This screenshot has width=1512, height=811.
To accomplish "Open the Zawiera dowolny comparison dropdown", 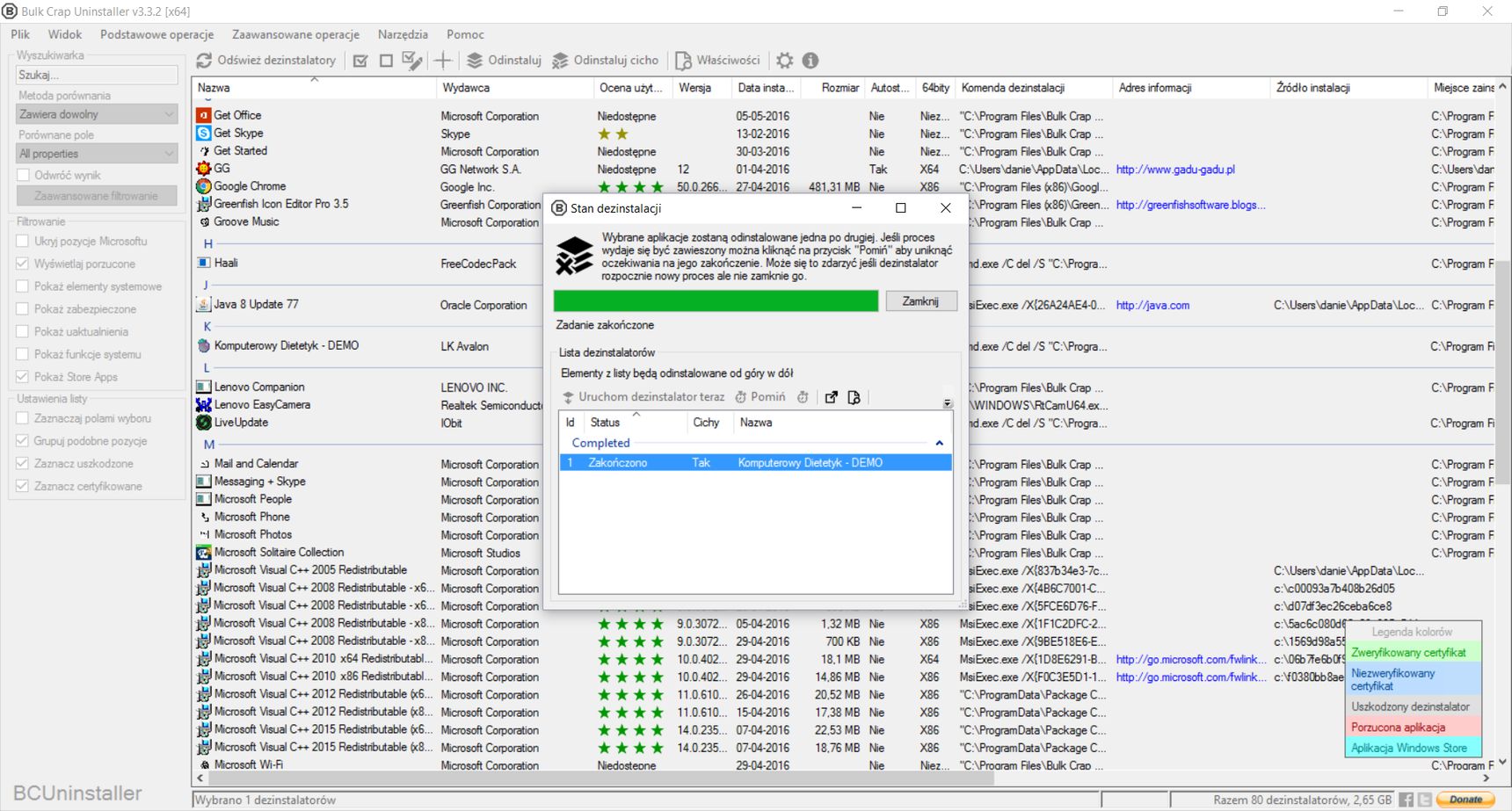I will tap(98, 114).
